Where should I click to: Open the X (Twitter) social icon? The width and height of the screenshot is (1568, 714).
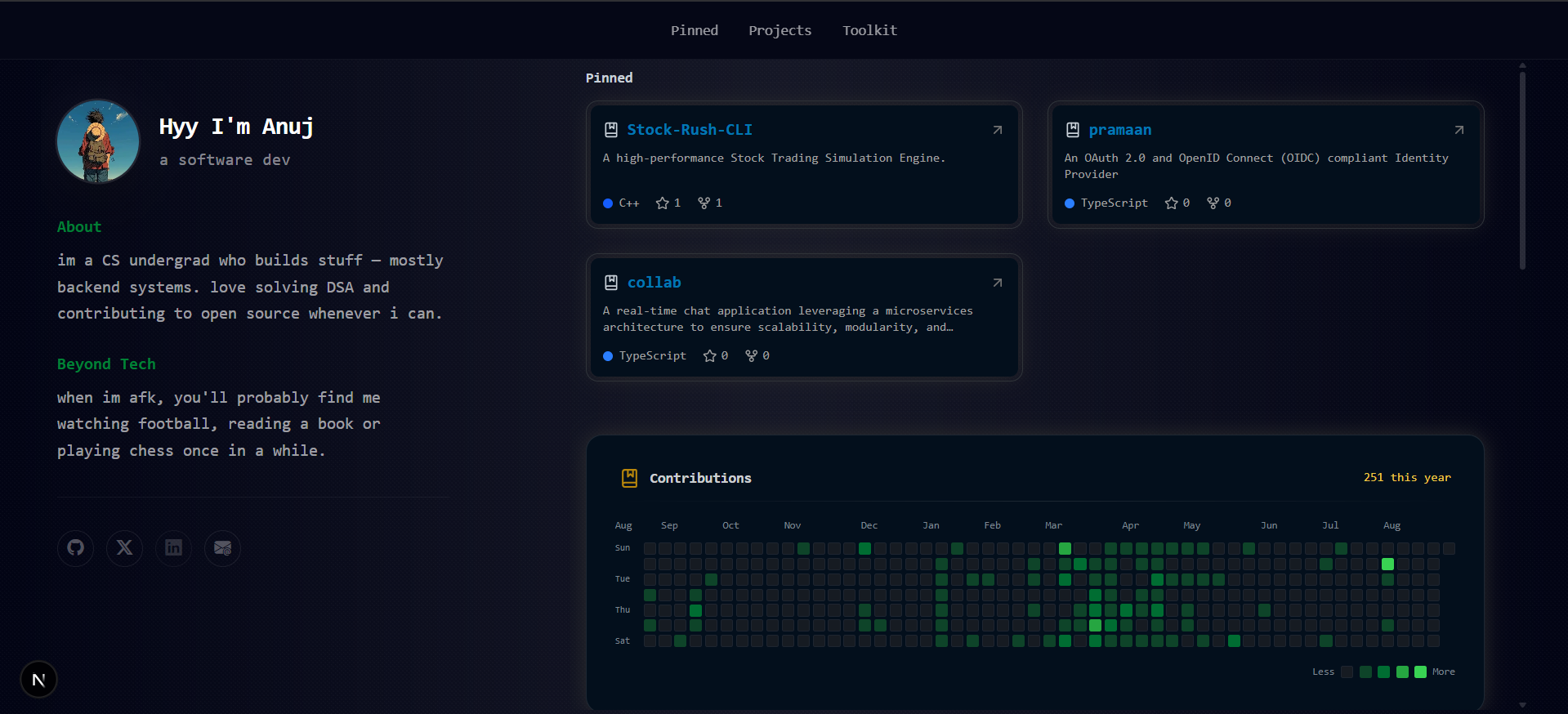tap(125, 547)
